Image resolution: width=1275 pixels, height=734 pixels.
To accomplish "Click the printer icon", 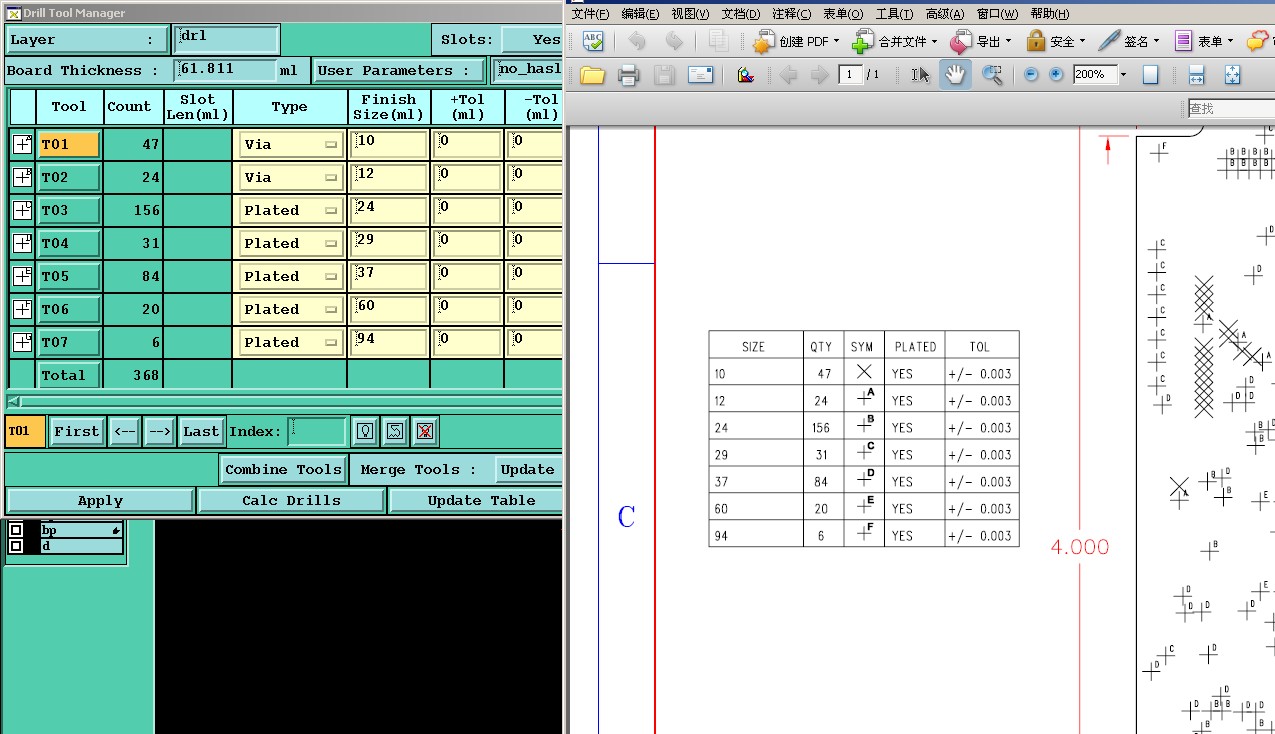I will [628, 75].
